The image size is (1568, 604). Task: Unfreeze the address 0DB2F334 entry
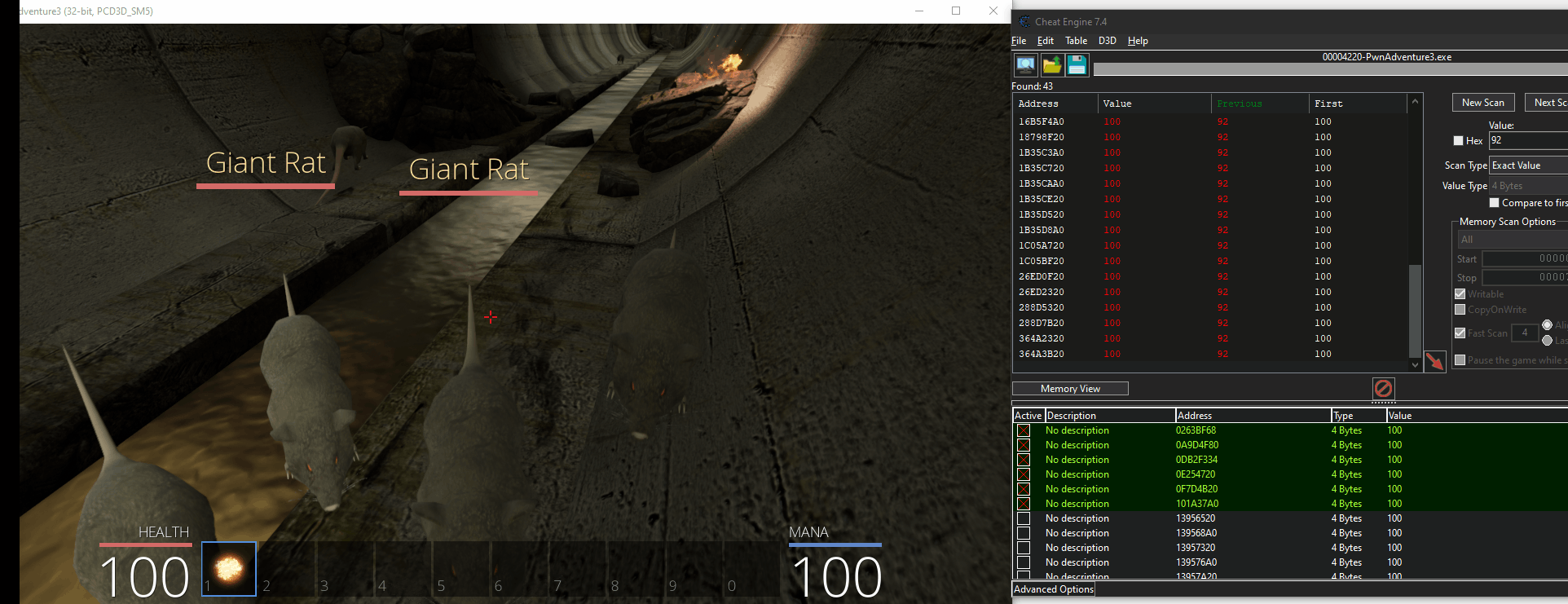tap(1024, 460)
